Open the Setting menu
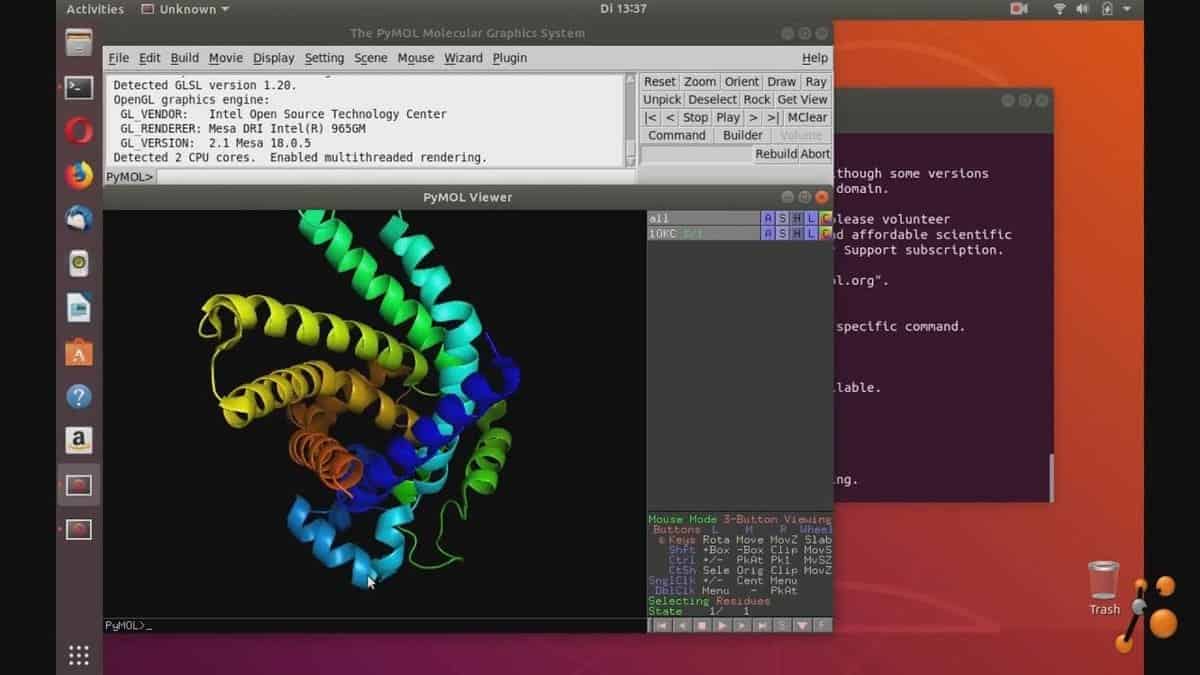The height and width of the screenshot is (675, 1200). click(x=325, y=58)
